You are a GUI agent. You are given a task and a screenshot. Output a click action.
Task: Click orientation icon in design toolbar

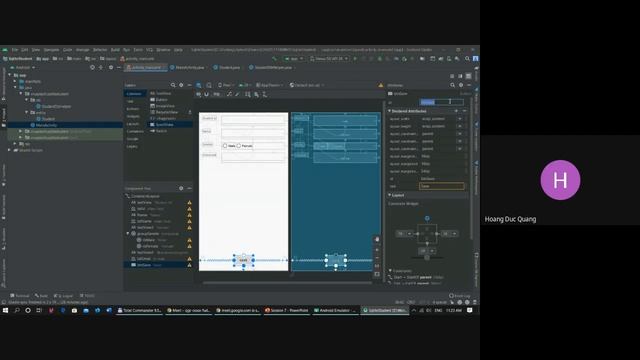click(x=209, y=85)
